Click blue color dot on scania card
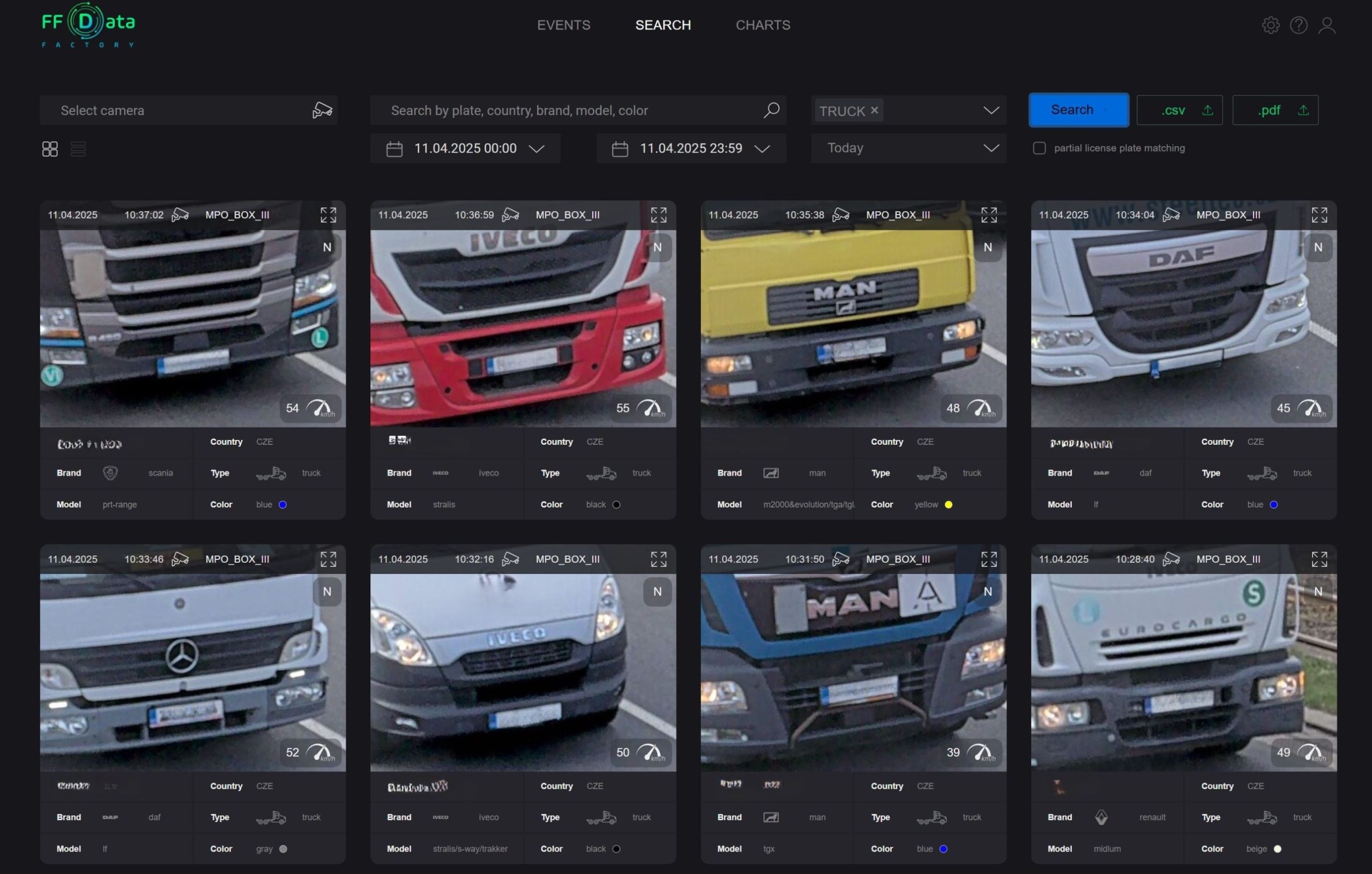Screen dimensions: 1372x874 (x=282, y=505)
